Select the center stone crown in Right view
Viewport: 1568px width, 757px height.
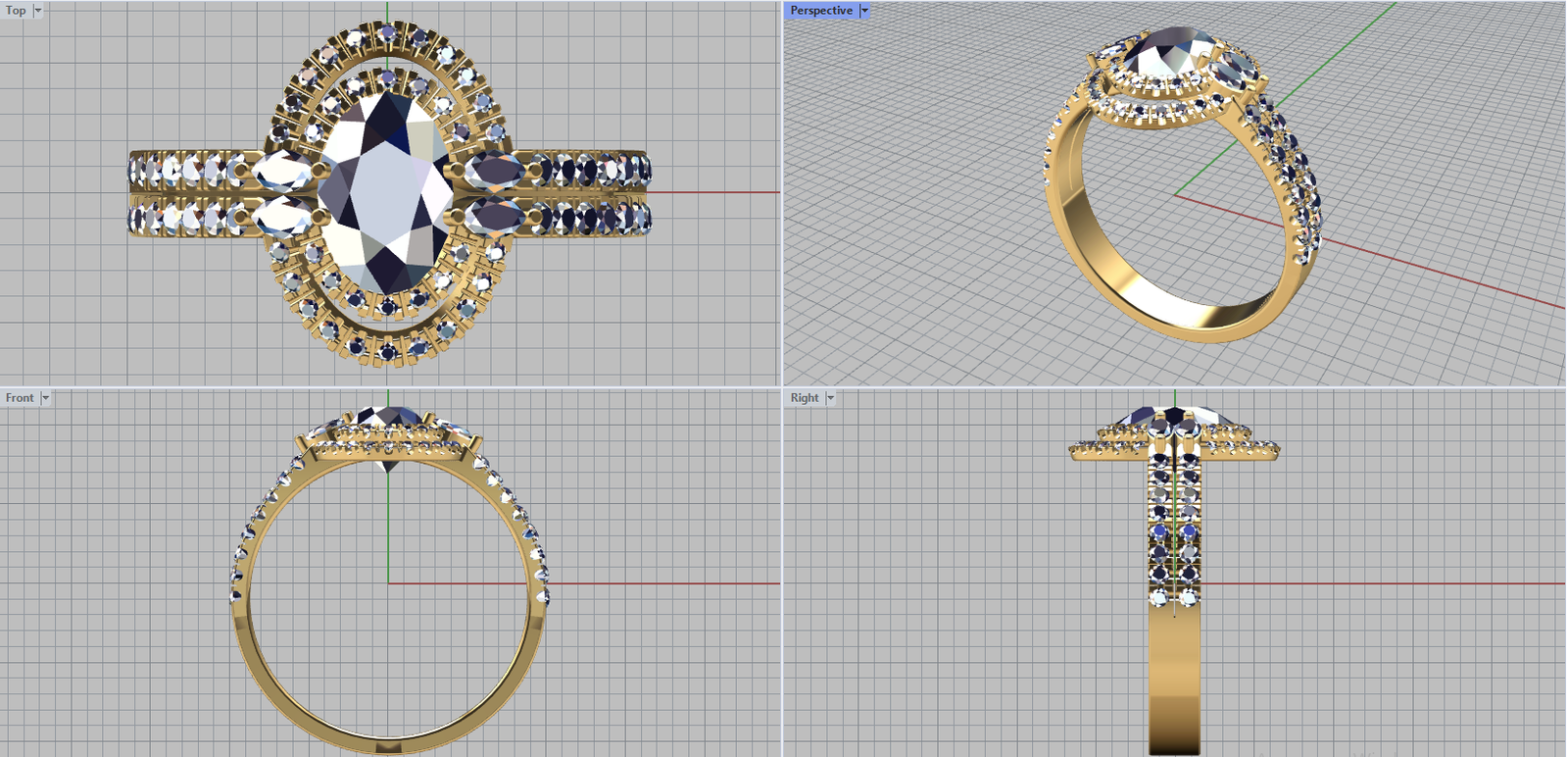click(x=1174, y=416)
